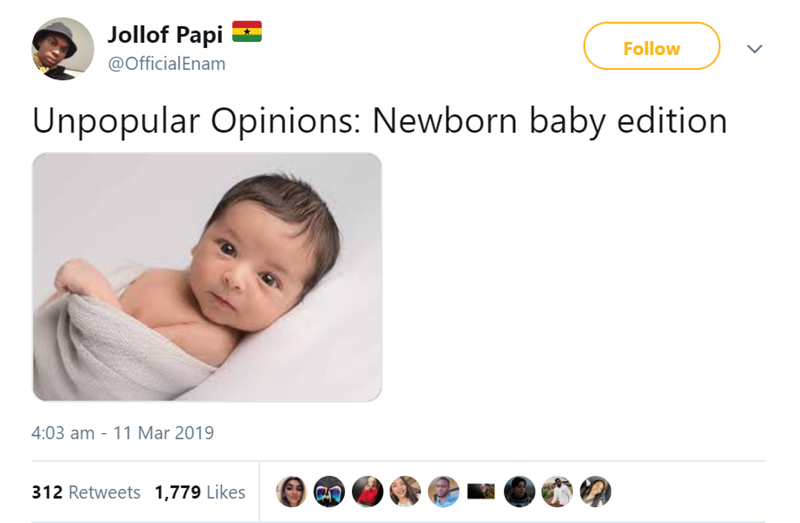800x523 pixels.
Task: View the 1,779 Likes list
Action: [200, 492]
